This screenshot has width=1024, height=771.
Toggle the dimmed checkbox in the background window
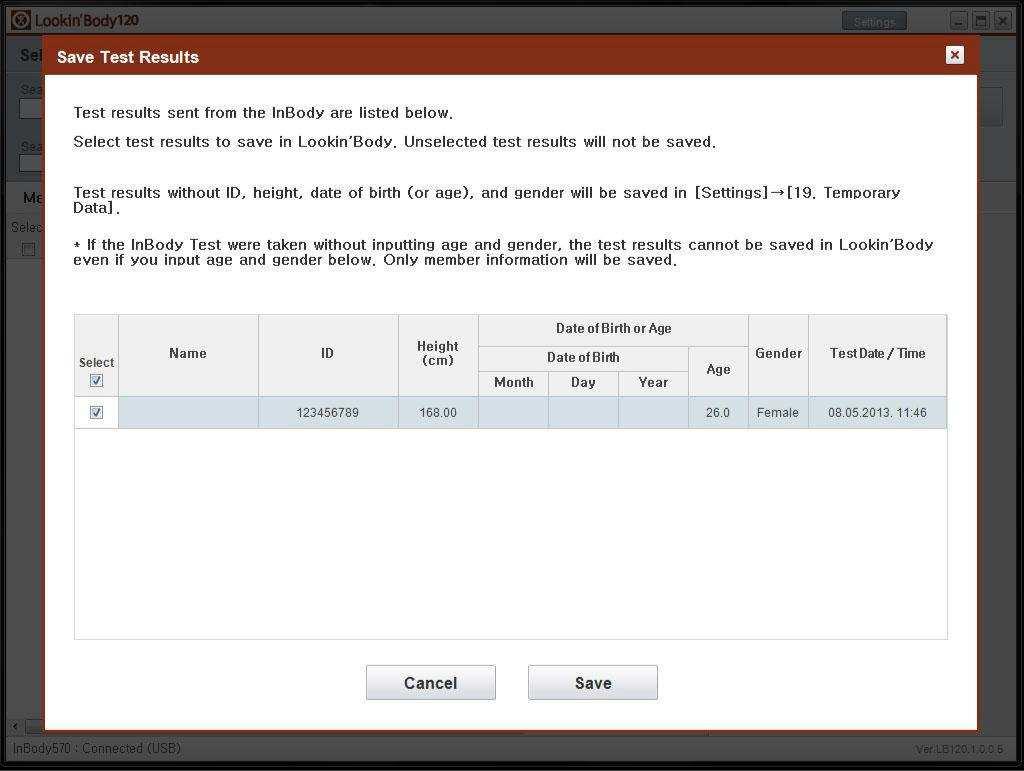coord(28,249)
